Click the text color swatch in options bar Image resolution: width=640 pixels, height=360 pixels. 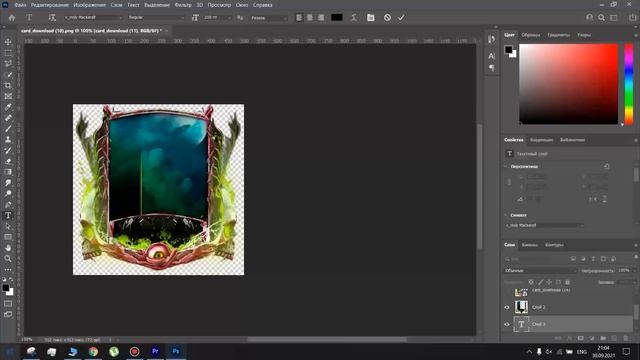click(x=336, y=18)
